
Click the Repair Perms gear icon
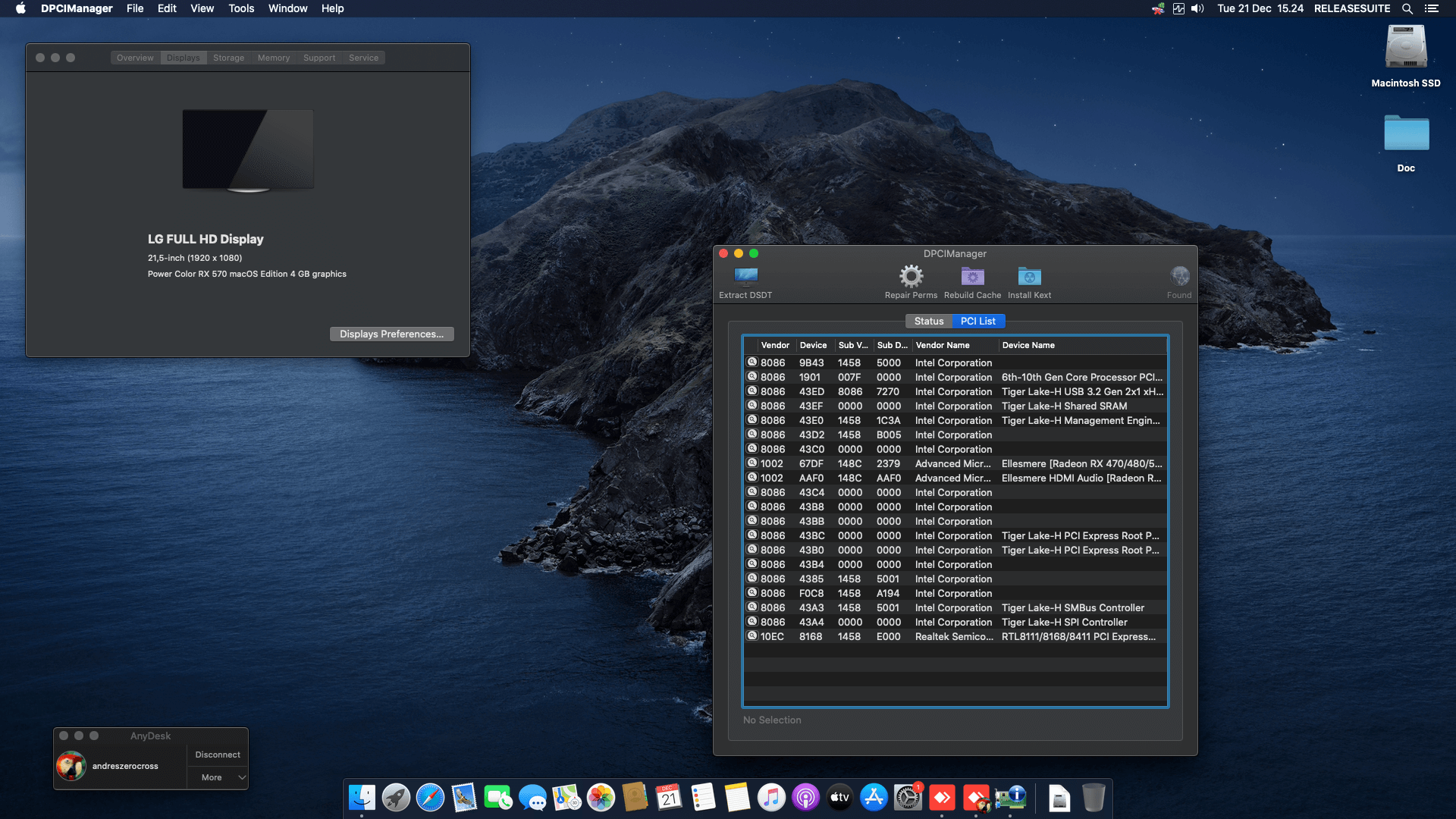pos(911,276)
